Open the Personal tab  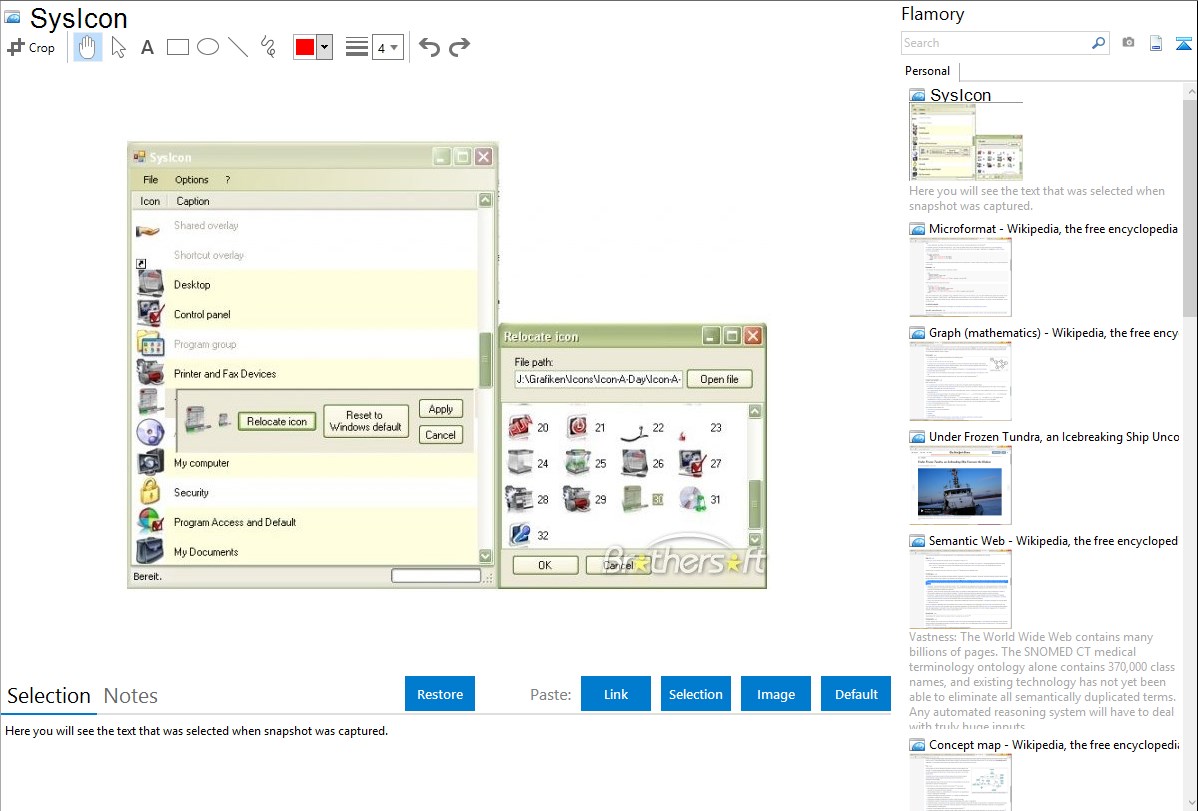point(928,71)
